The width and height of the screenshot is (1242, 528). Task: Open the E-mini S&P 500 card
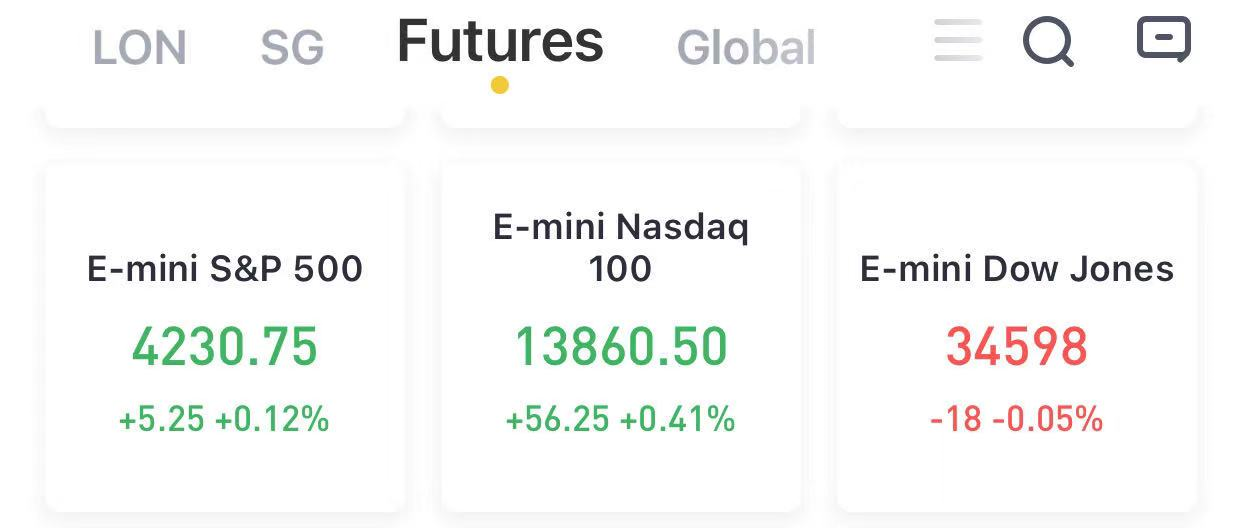(x=225, y=337)
